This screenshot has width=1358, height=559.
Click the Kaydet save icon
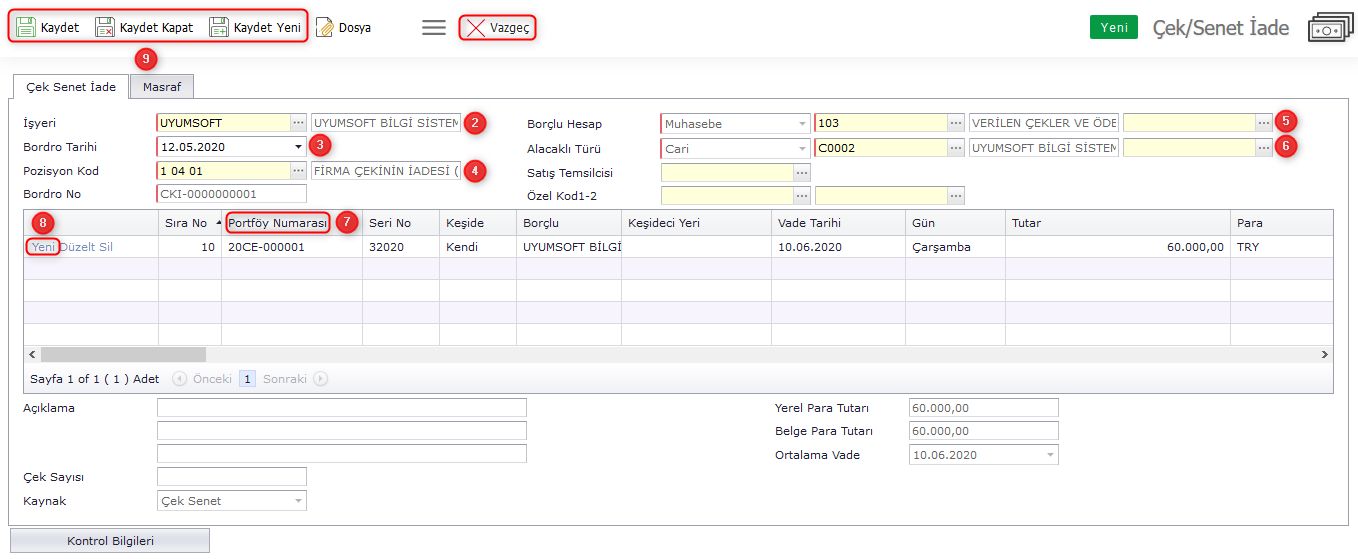click(x=27, y=28)
